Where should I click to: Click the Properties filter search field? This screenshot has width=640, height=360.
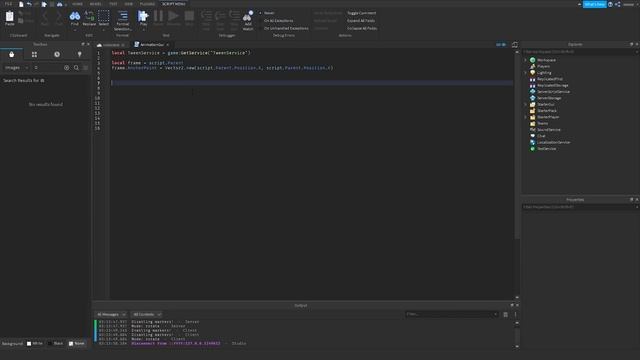tap(580, 207)
